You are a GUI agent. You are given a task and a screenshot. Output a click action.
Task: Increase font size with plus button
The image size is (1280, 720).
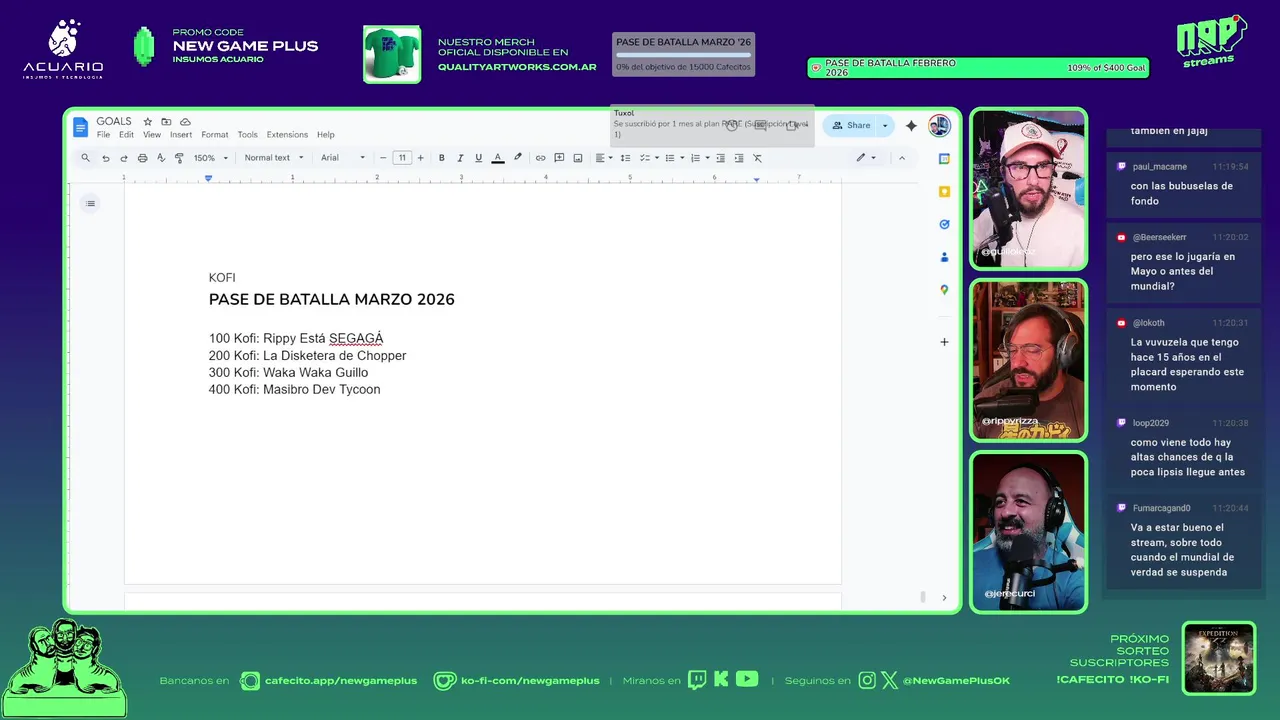(420, 158)
